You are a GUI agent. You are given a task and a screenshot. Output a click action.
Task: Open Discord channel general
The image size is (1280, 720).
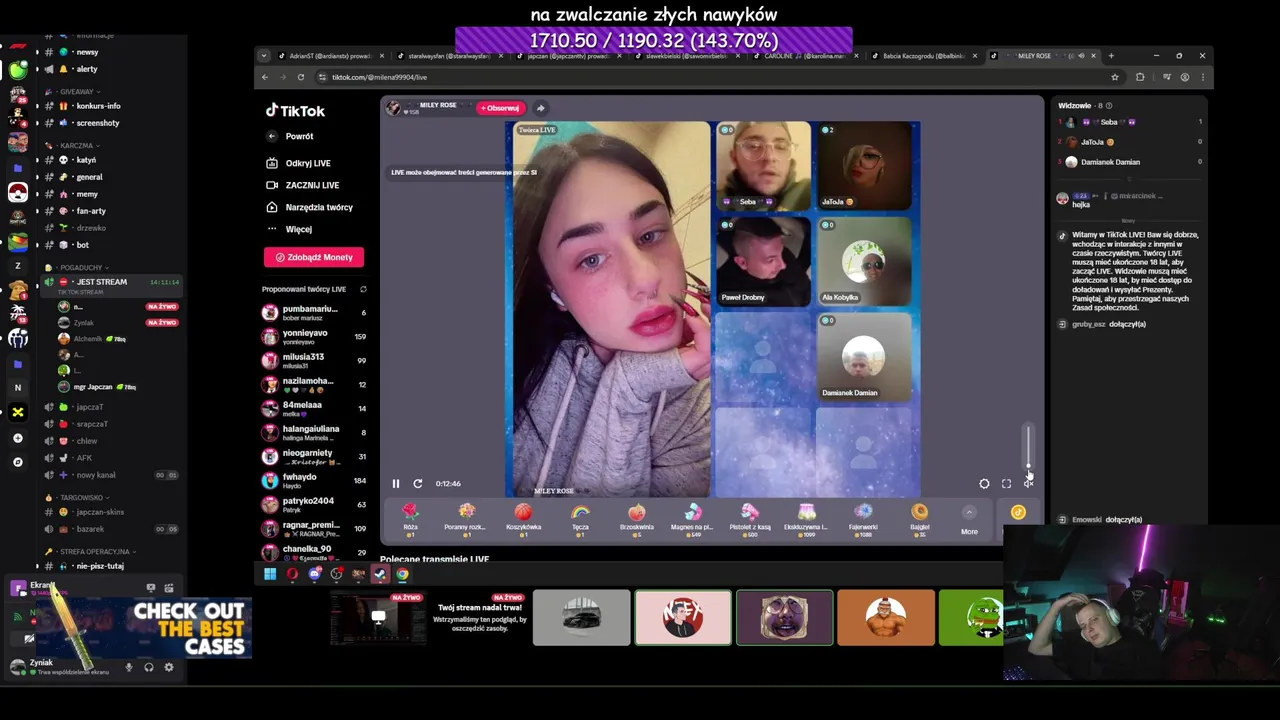89,177
